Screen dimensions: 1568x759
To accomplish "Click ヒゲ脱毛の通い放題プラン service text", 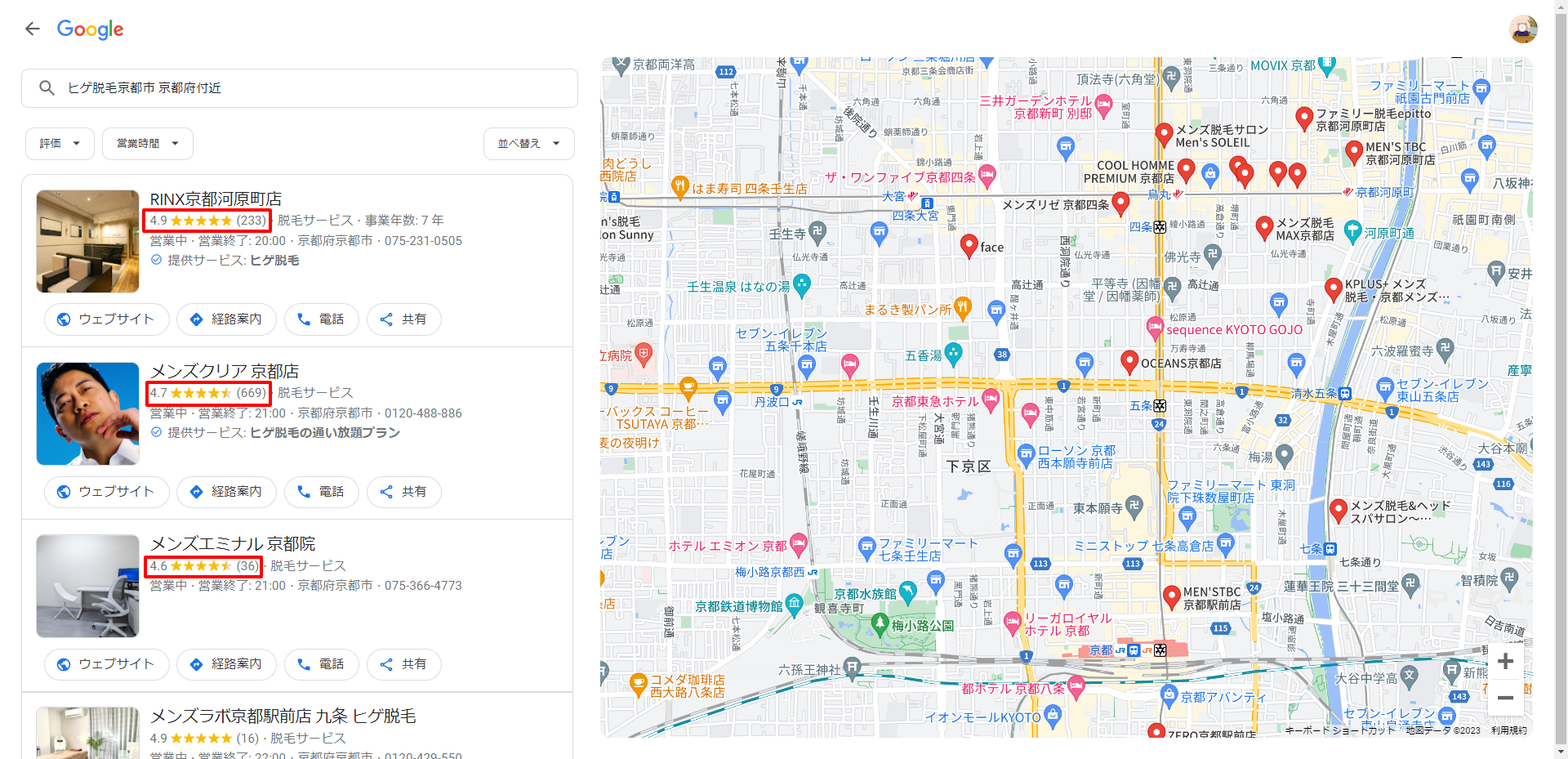I will [324, 432].
